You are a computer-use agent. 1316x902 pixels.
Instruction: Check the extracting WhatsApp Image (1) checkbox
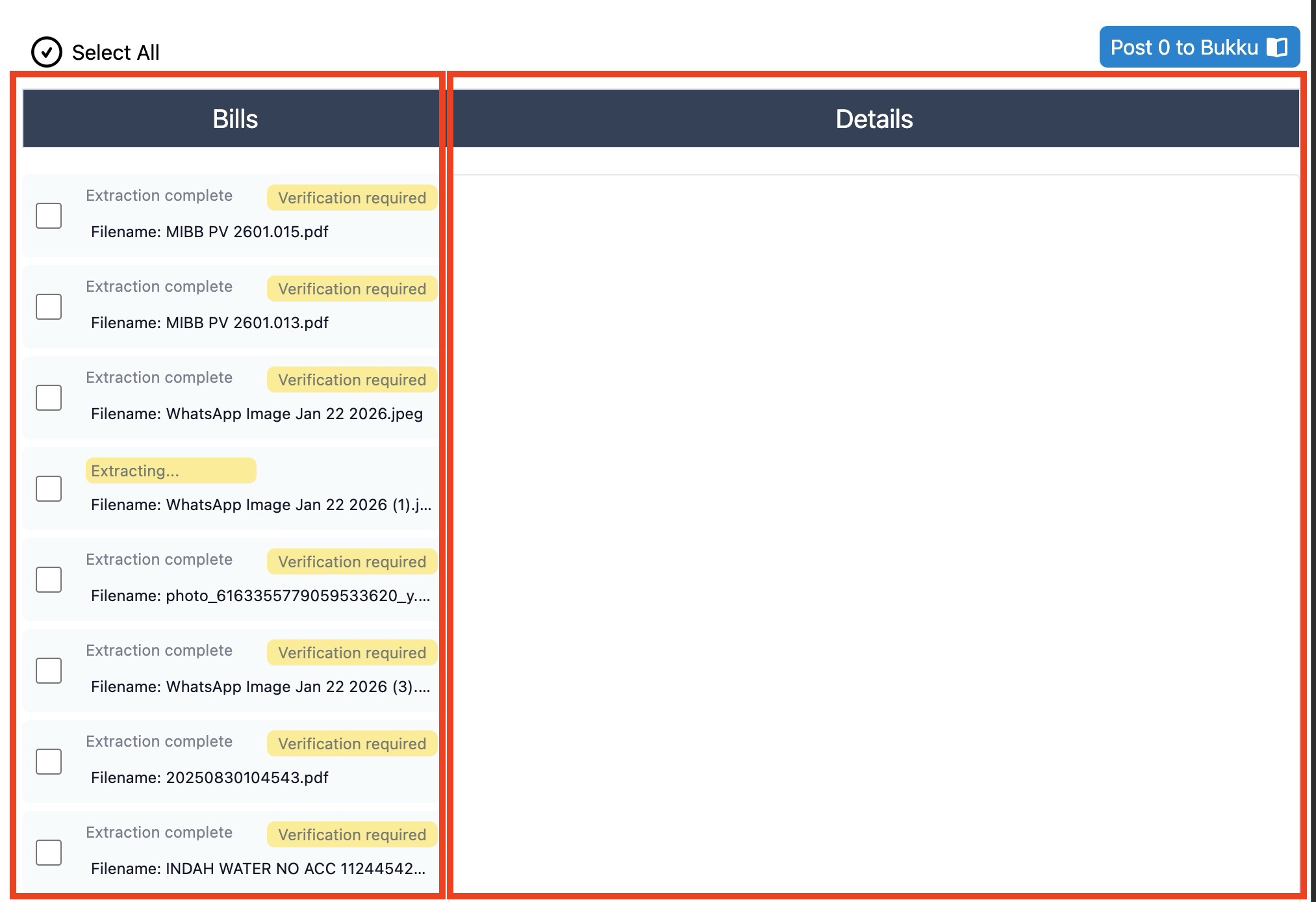point(49,488)
